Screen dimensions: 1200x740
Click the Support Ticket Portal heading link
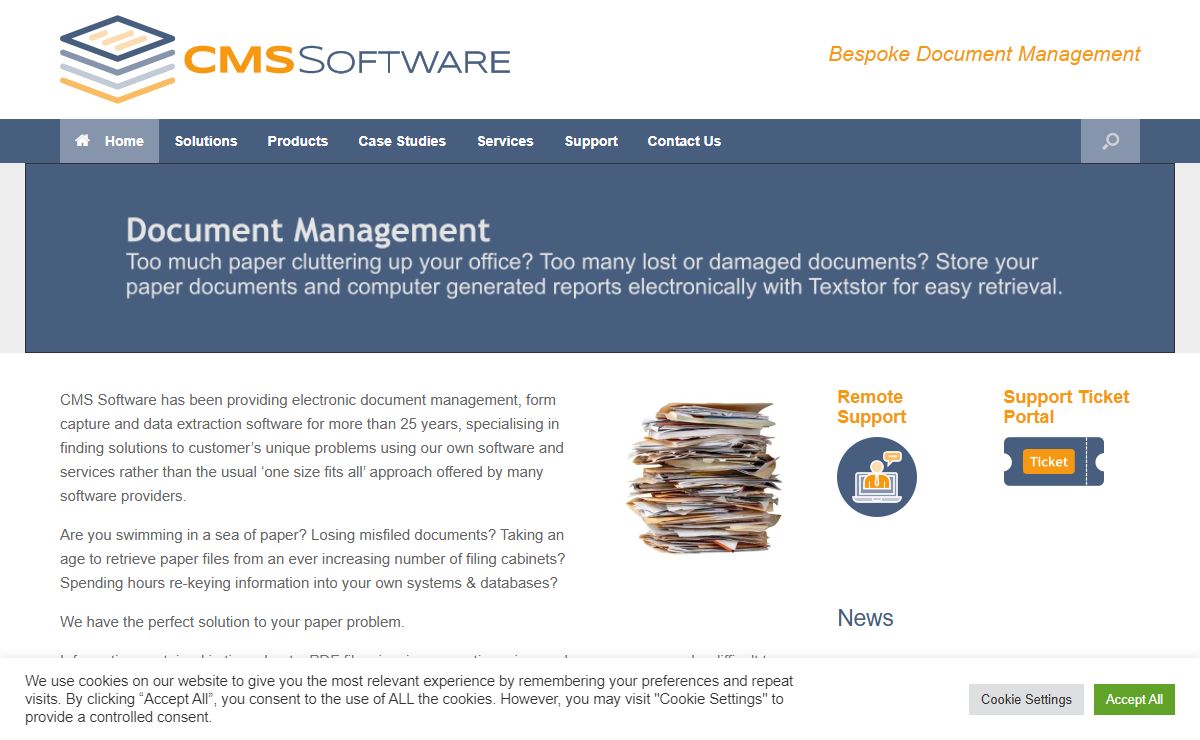tap(1066, 407)
